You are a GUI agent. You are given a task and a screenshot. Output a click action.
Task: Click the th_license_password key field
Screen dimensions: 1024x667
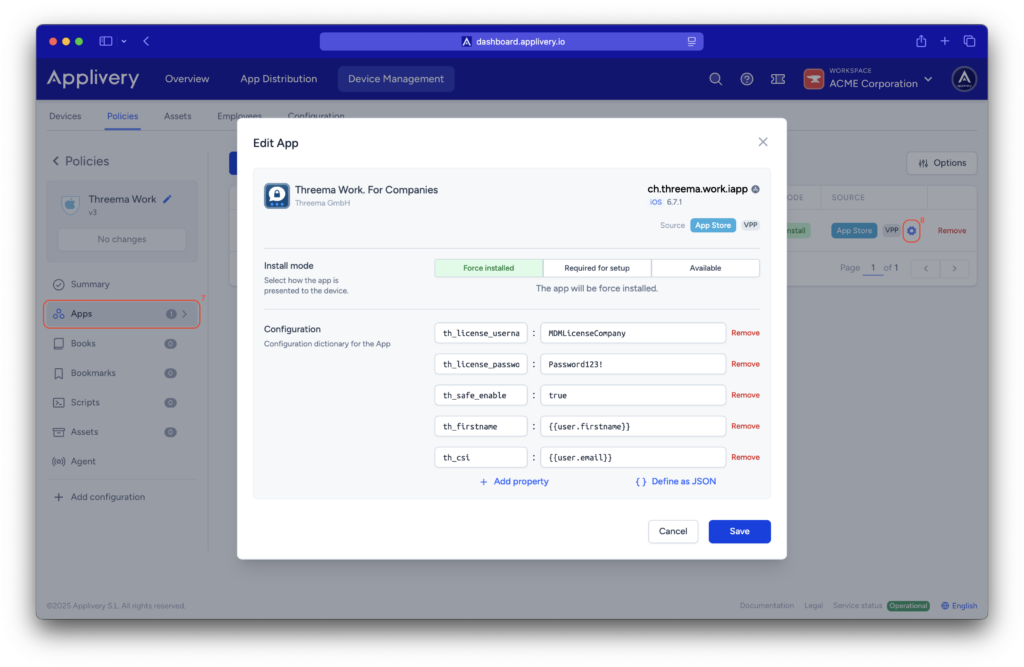point(481,364)
